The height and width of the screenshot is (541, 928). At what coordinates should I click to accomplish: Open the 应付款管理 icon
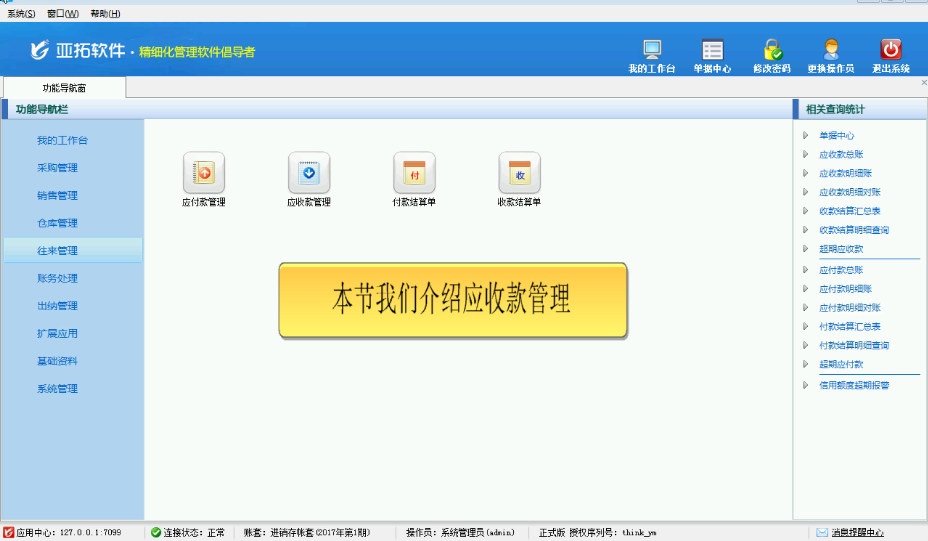coord(204,173)
